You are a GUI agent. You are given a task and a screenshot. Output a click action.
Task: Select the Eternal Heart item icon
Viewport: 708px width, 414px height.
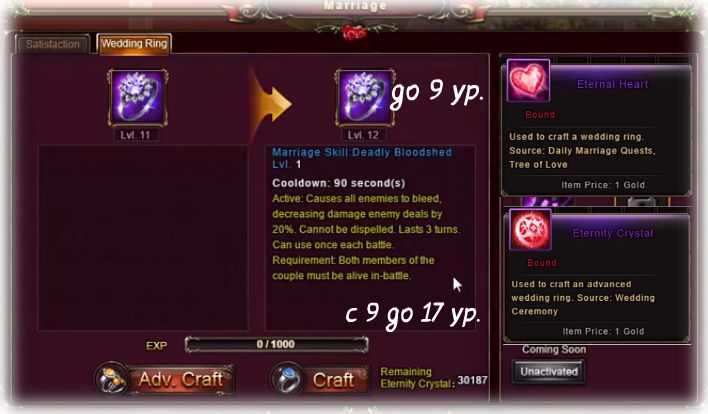click(528, 80)
